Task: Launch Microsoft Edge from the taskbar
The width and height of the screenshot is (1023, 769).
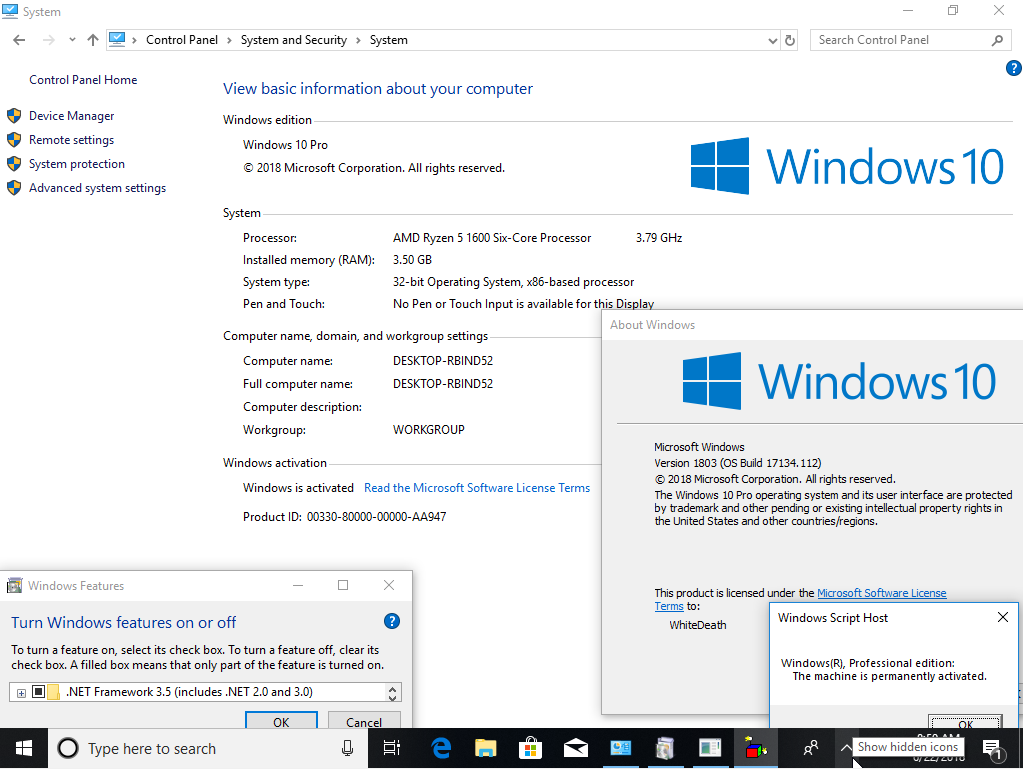Action: pos(441,748)
